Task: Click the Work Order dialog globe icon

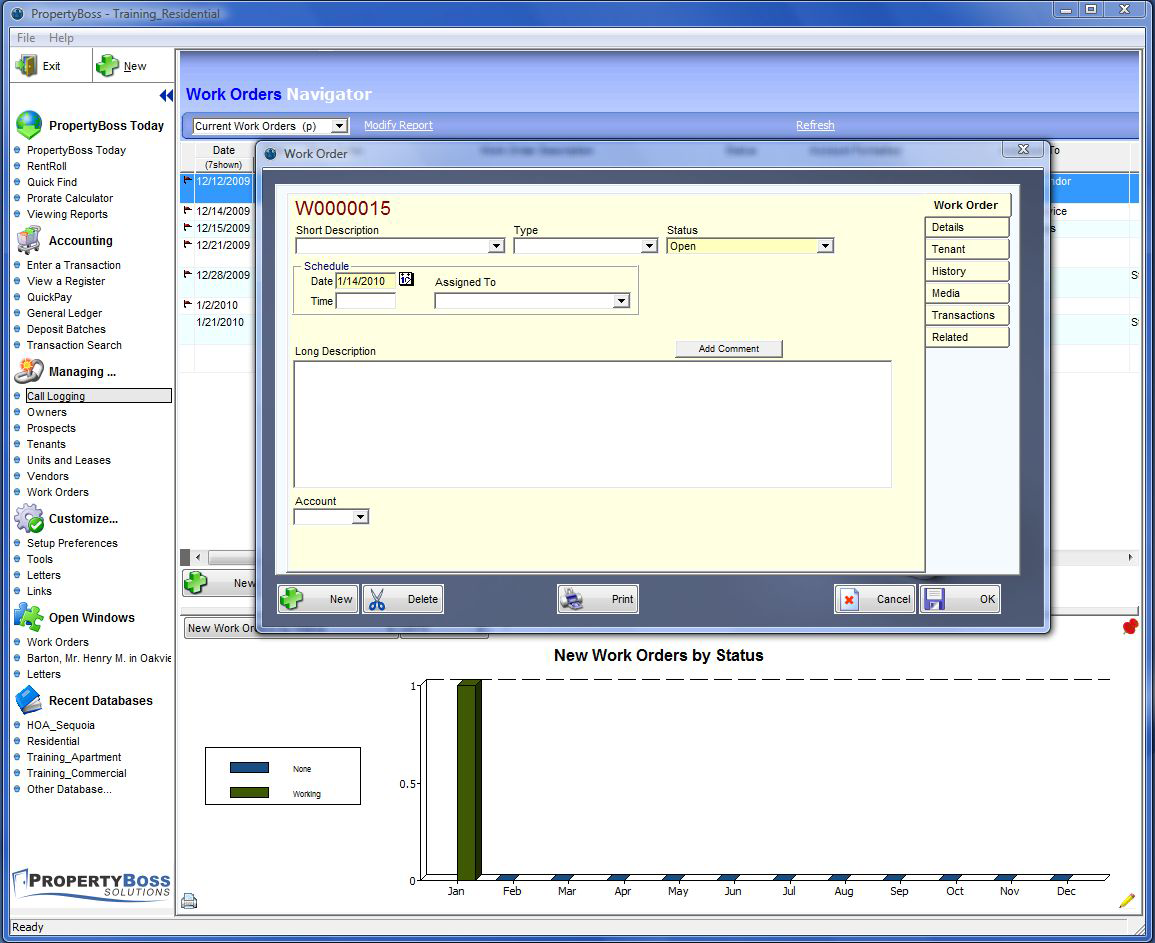Action: 270,153
